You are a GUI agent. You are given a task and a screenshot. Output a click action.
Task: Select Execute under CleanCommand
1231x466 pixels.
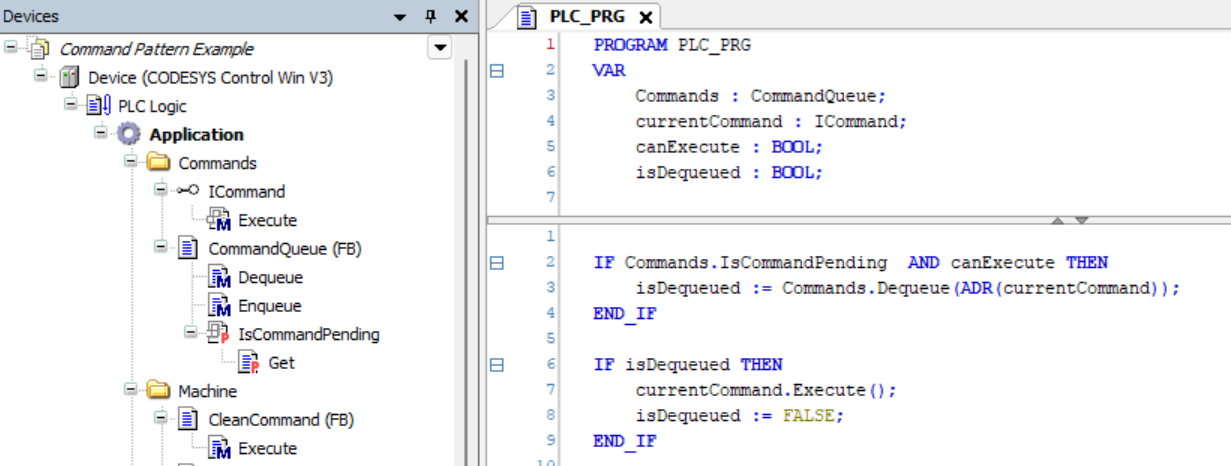(x=267, y=448)
